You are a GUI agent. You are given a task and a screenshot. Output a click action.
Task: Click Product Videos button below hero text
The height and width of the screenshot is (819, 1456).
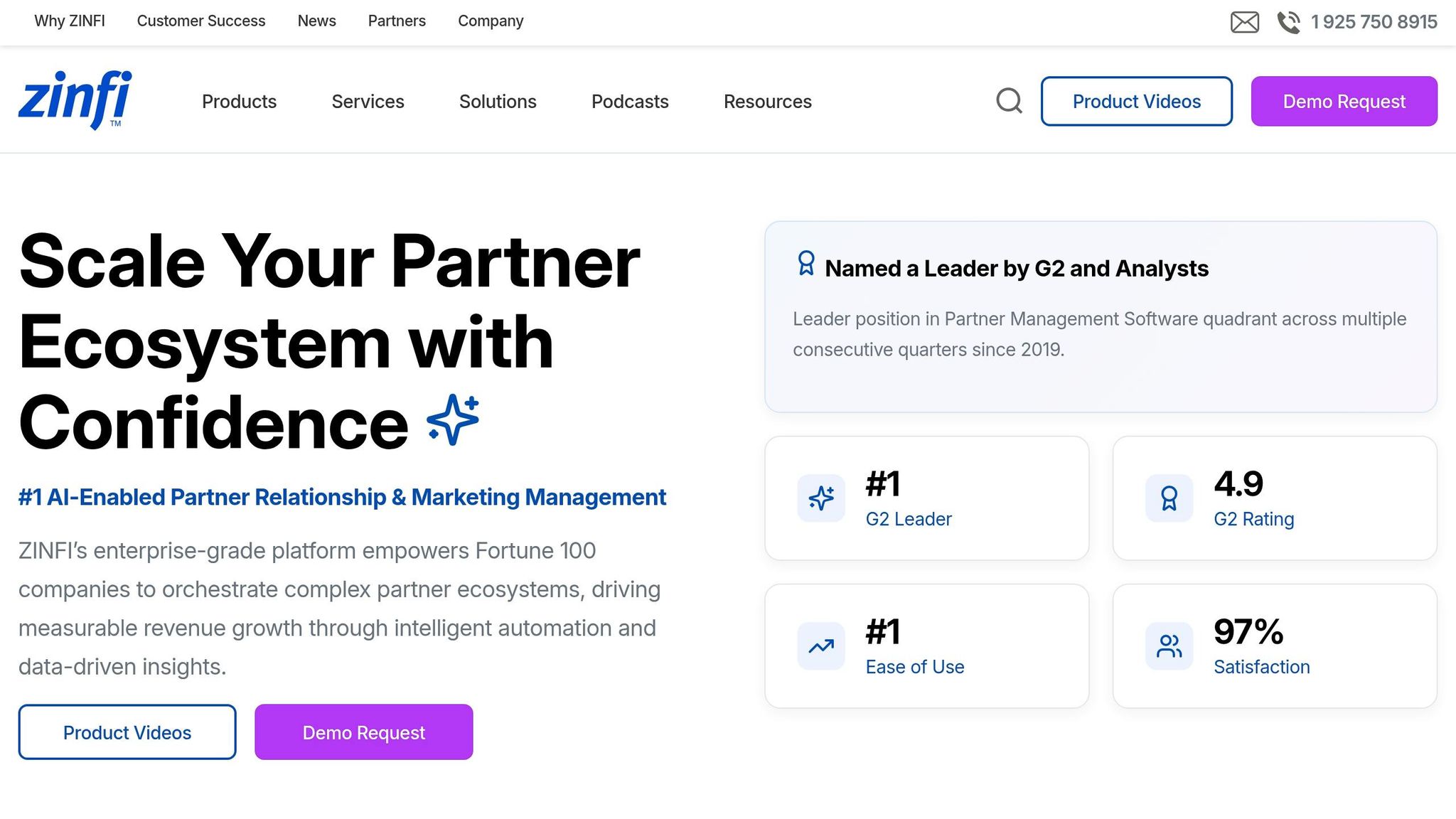tap(127, 732)
